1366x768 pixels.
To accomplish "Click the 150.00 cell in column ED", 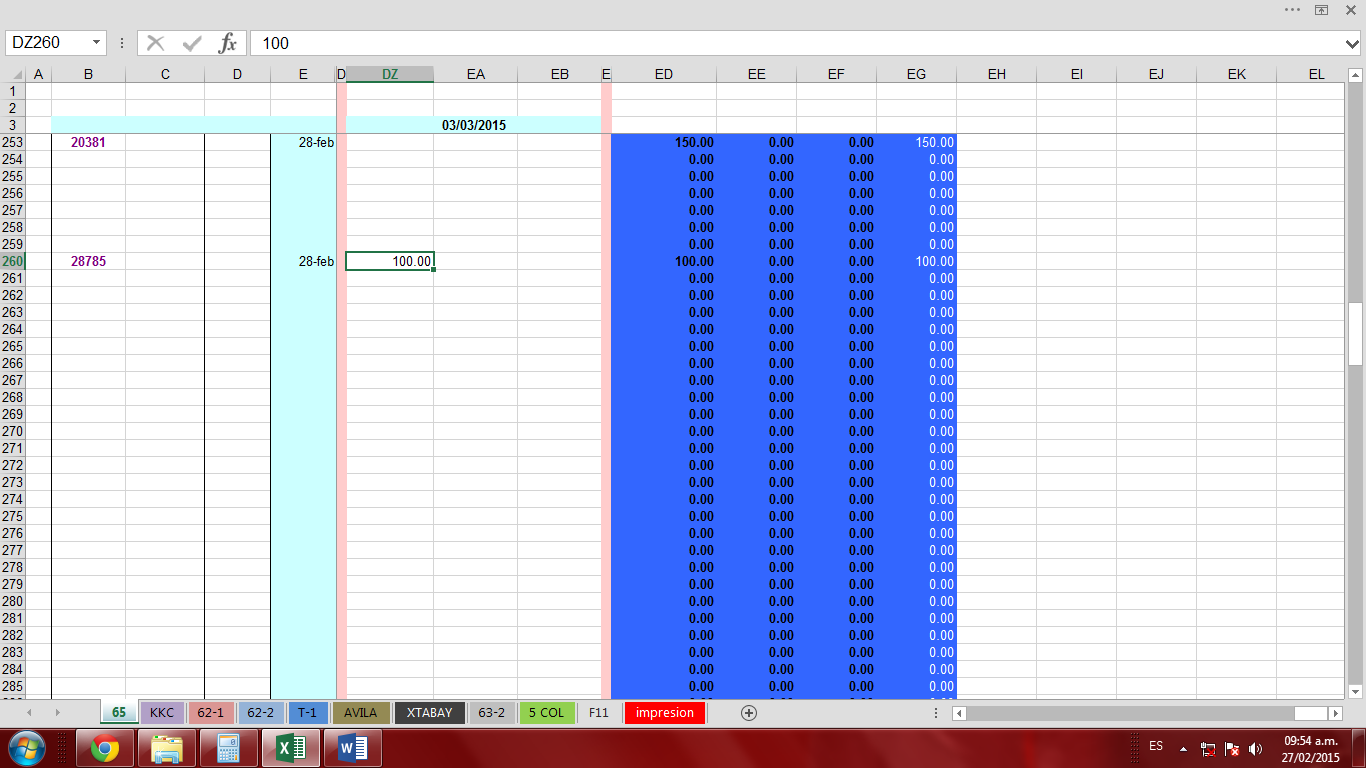I will pyautogui.click(x=664, y=142).
